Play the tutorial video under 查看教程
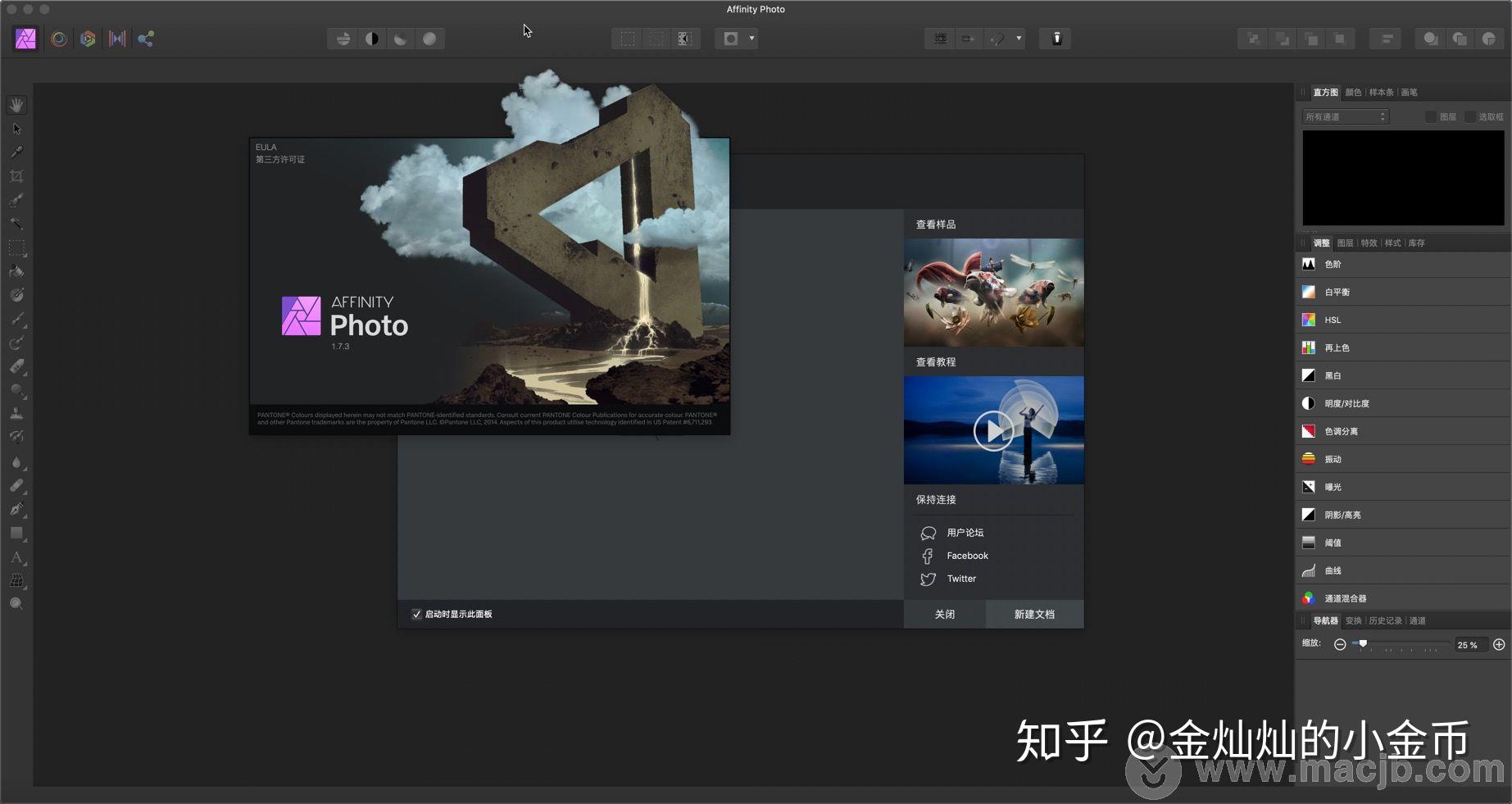This screenshot has height=804, width=1512. pos(993,430)
